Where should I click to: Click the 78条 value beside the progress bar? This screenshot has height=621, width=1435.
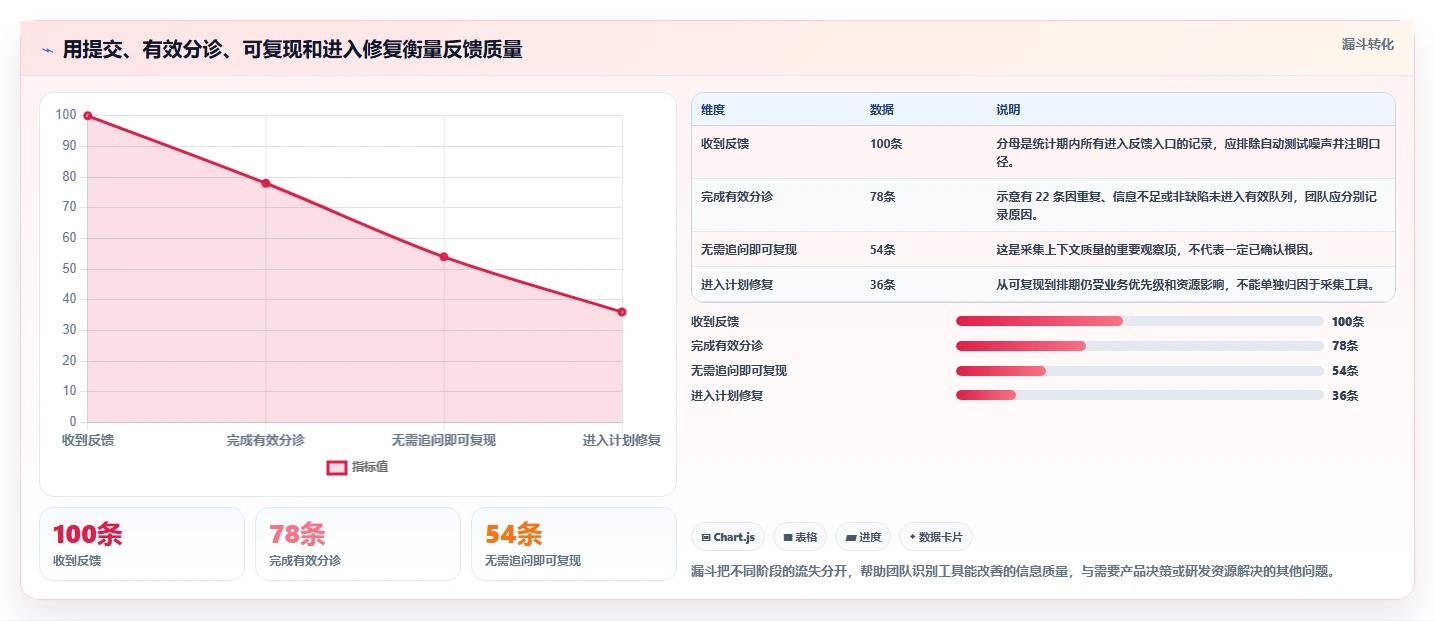tap(1345, 346)
